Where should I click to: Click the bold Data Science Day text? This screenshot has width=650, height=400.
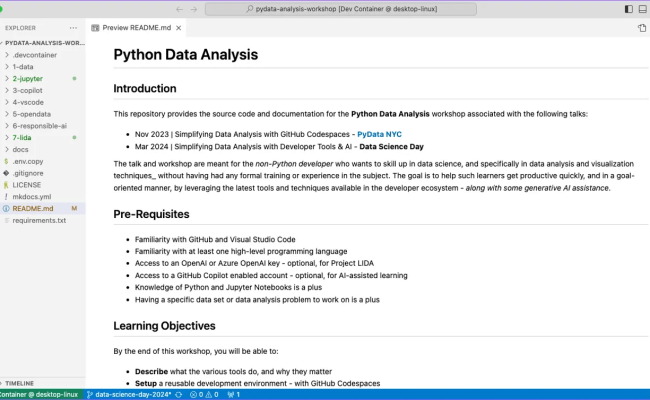click(391, 147)
